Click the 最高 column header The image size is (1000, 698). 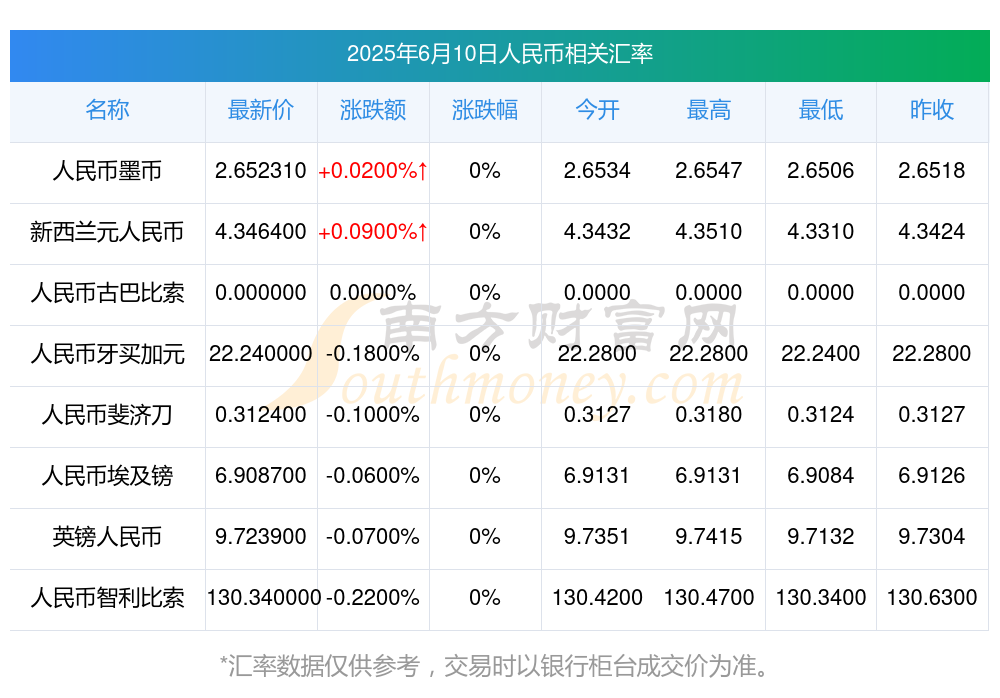click(x=709, y=110)
